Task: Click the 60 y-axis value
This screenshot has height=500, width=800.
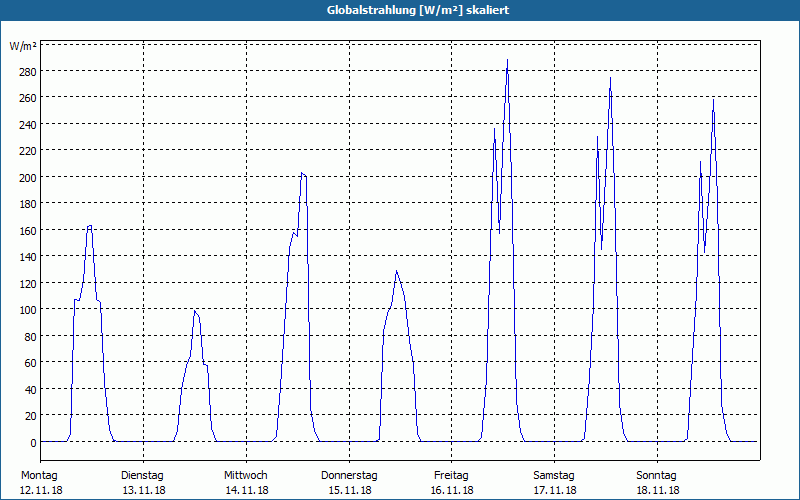Action: click(31, 363)
